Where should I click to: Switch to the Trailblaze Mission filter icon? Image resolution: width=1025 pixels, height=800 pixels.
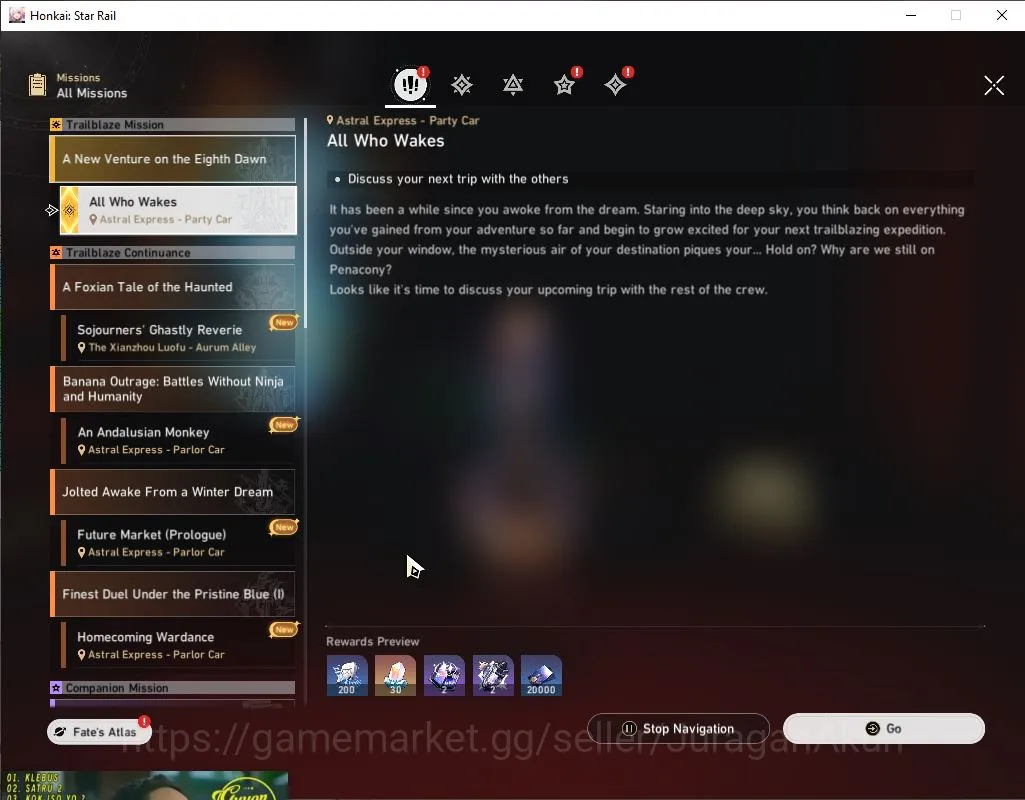[x=462, y=85]
